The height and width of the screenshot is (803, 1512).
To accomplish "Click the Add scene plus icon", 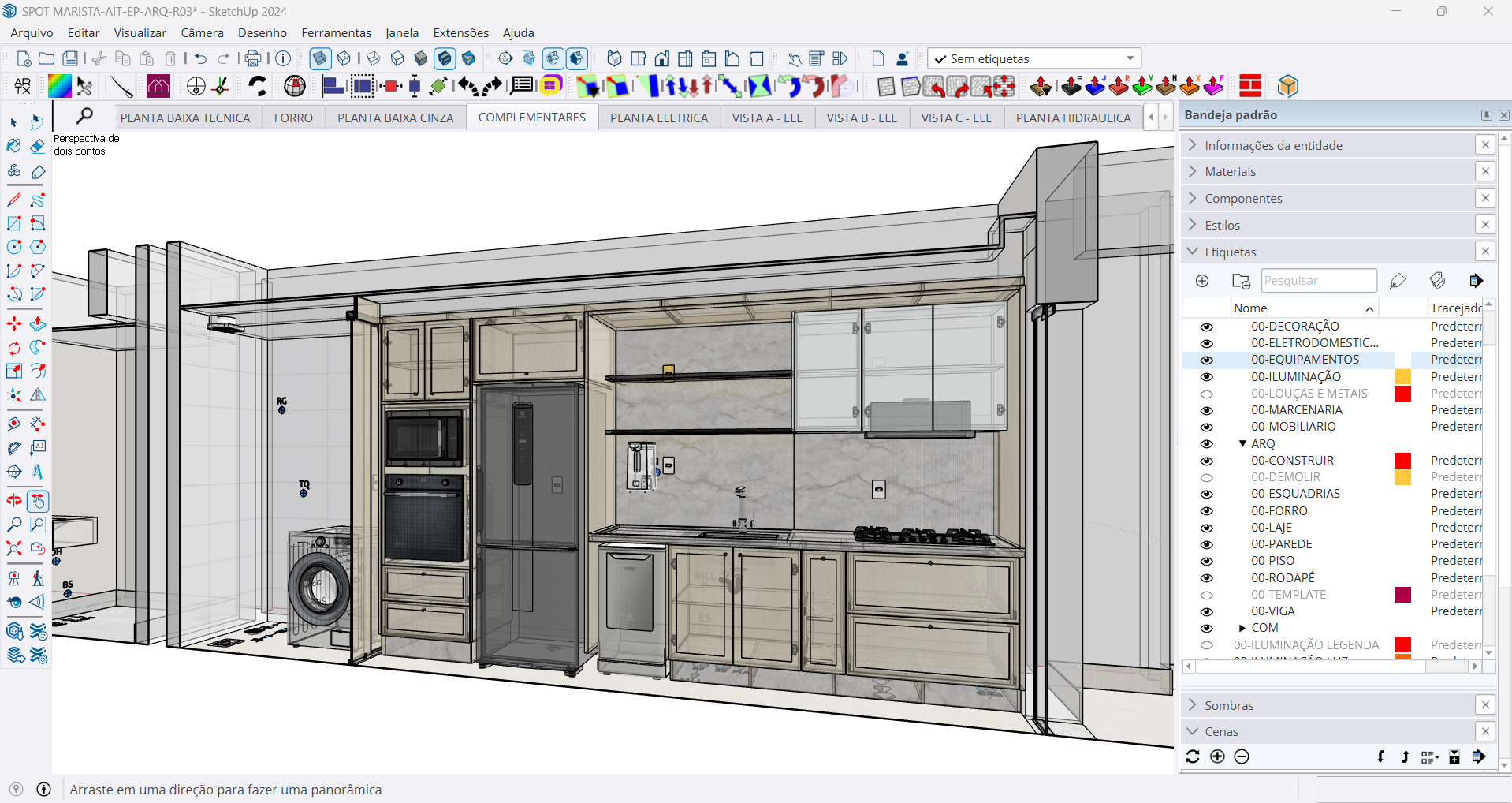I will coord(1217,756).
